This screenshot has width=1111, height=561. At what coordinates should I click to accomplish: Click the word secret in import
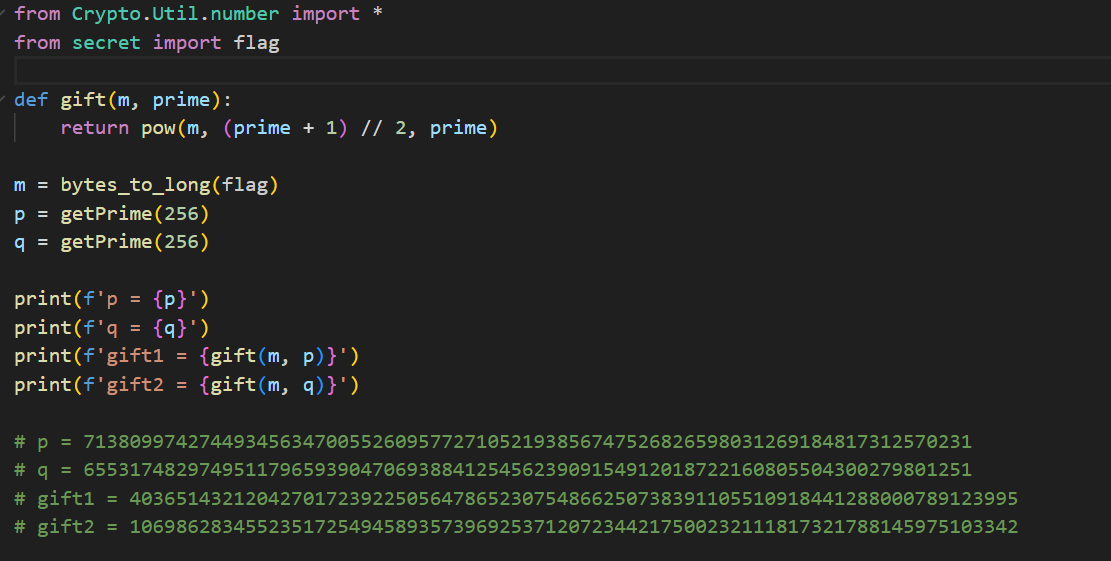106,43
